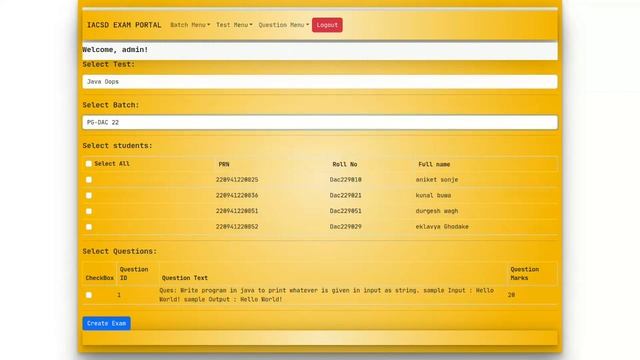640x360 pixels.
Task: Click the PRN column header
Action: (x=224, y=164)
